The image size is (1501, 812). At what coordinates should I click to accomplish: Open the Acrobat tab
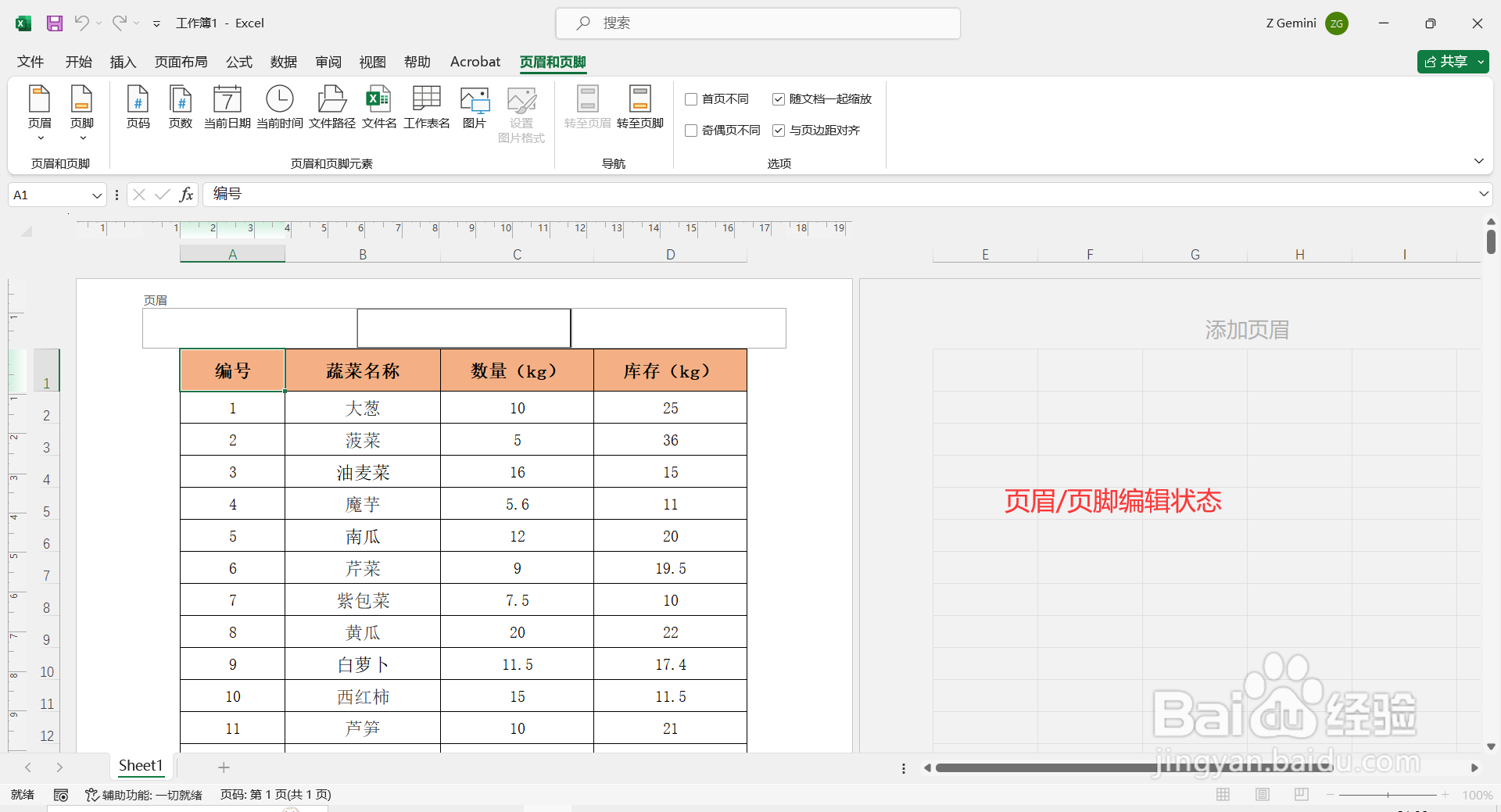click(x=475, y=62)
